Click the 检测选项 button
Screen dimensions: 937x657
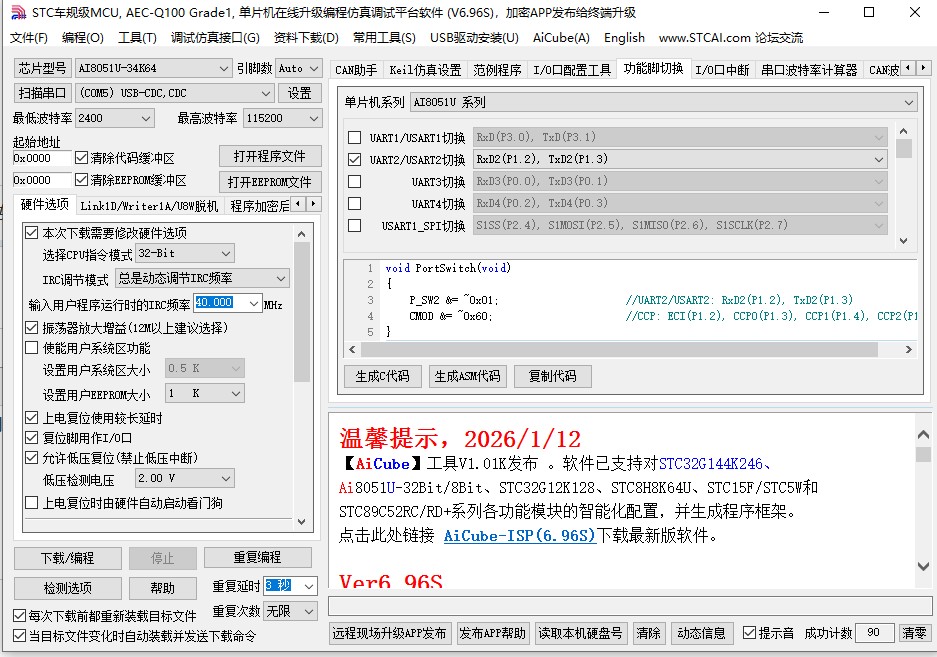coord(67,588)
